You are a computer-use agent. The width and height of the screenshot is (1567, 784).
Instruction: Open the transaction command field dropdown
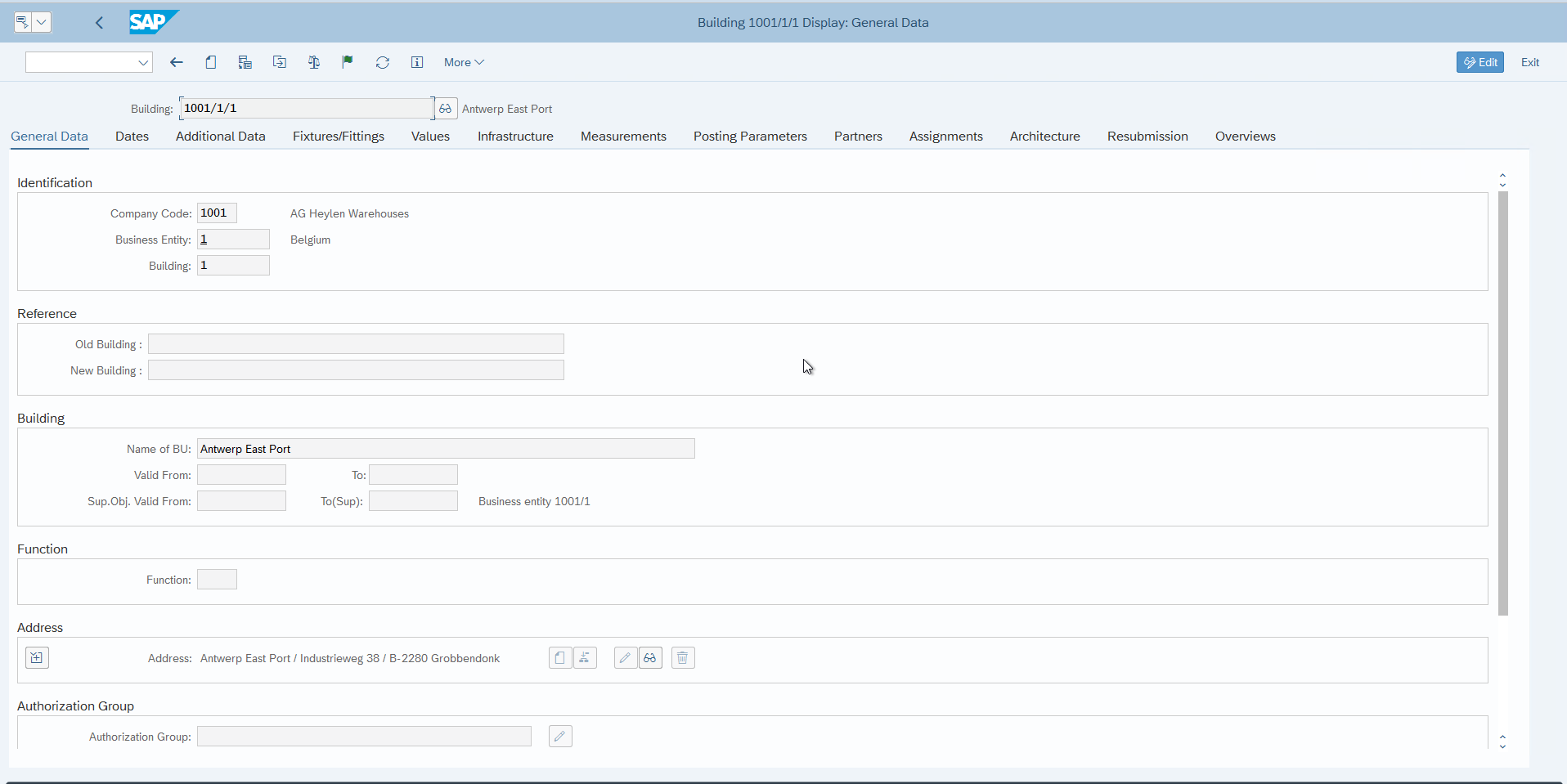143,62
